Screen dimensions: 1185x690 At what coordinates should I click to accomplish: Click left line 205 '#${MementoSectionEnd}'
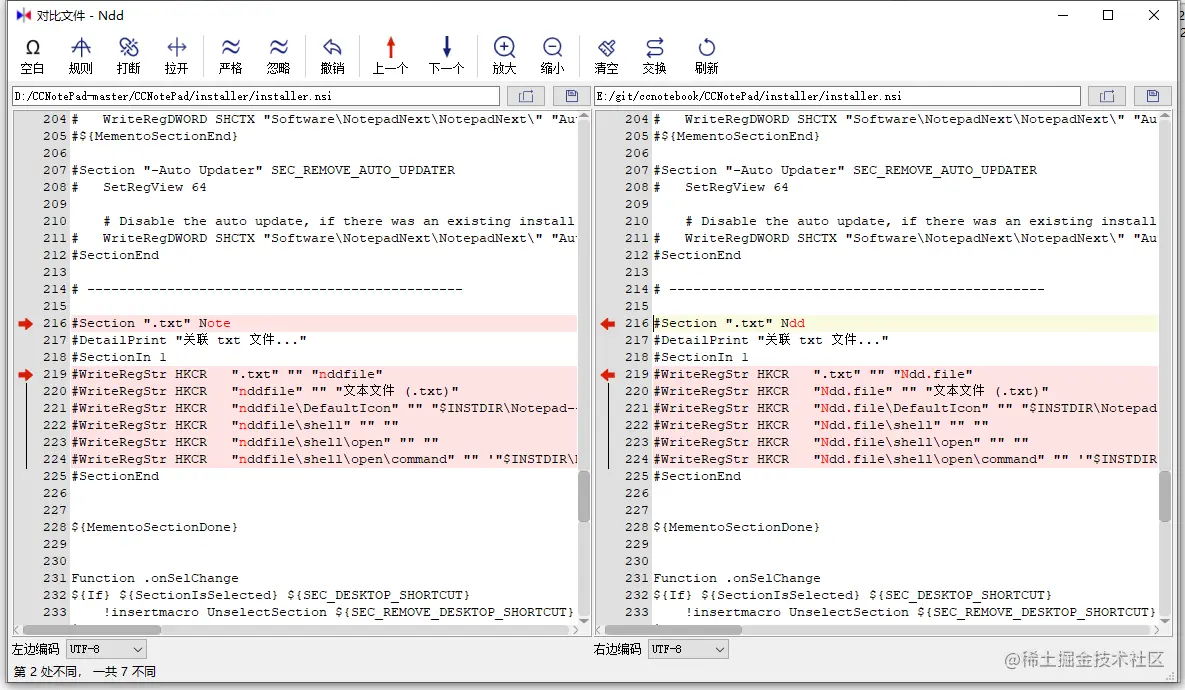point(154,136)
